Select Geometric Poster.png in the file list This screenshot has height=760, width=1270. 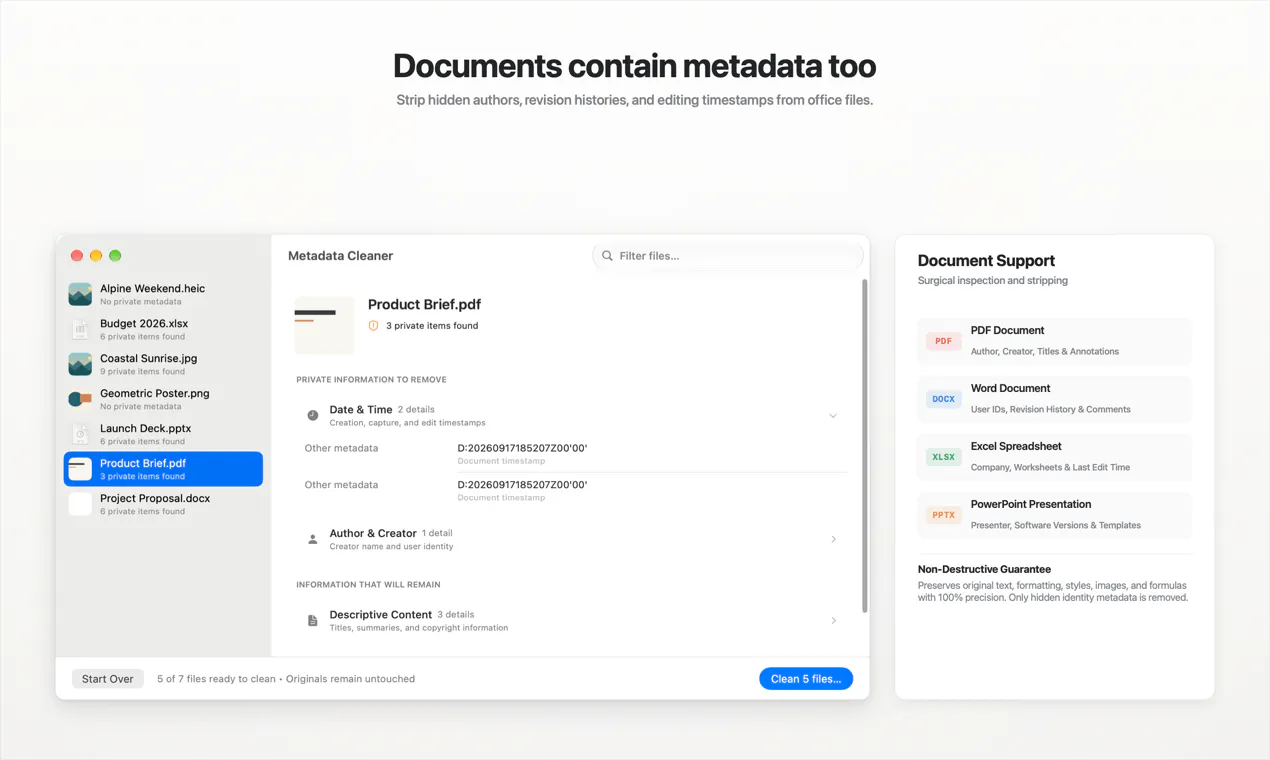pyautogui.click(x=163, y=399)
